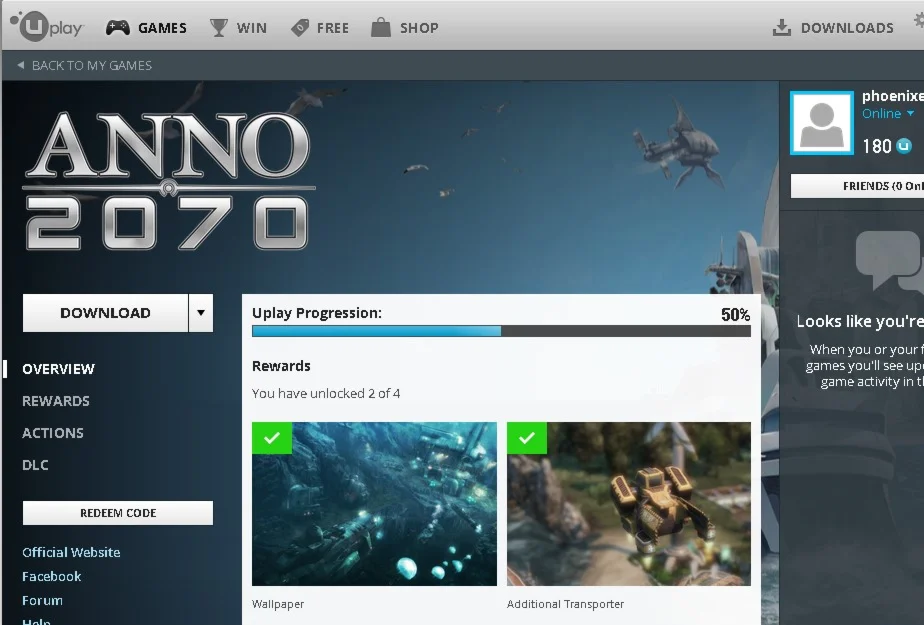Screen dimensions: 924x625
Task: Click the 180 Uplay units balance
Action: click(x=877, y=146)
